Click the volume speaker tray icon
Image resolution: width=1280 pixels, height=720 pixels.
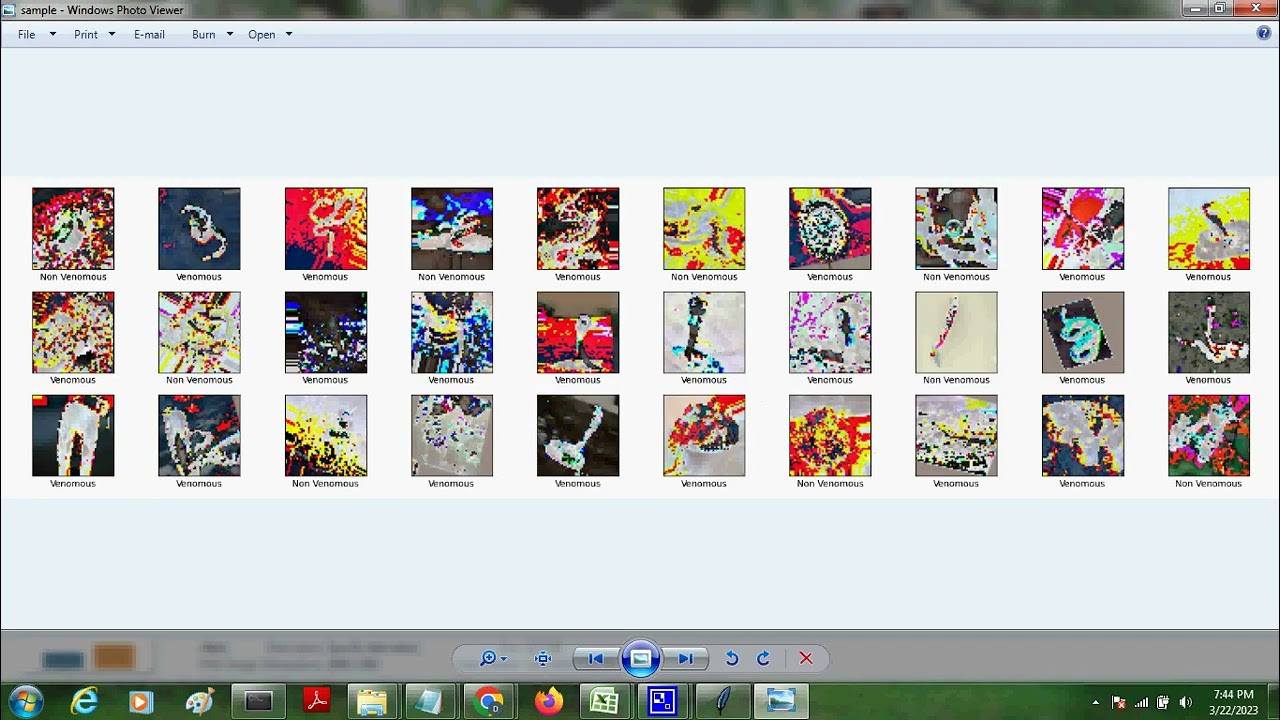coord(1185,702)
